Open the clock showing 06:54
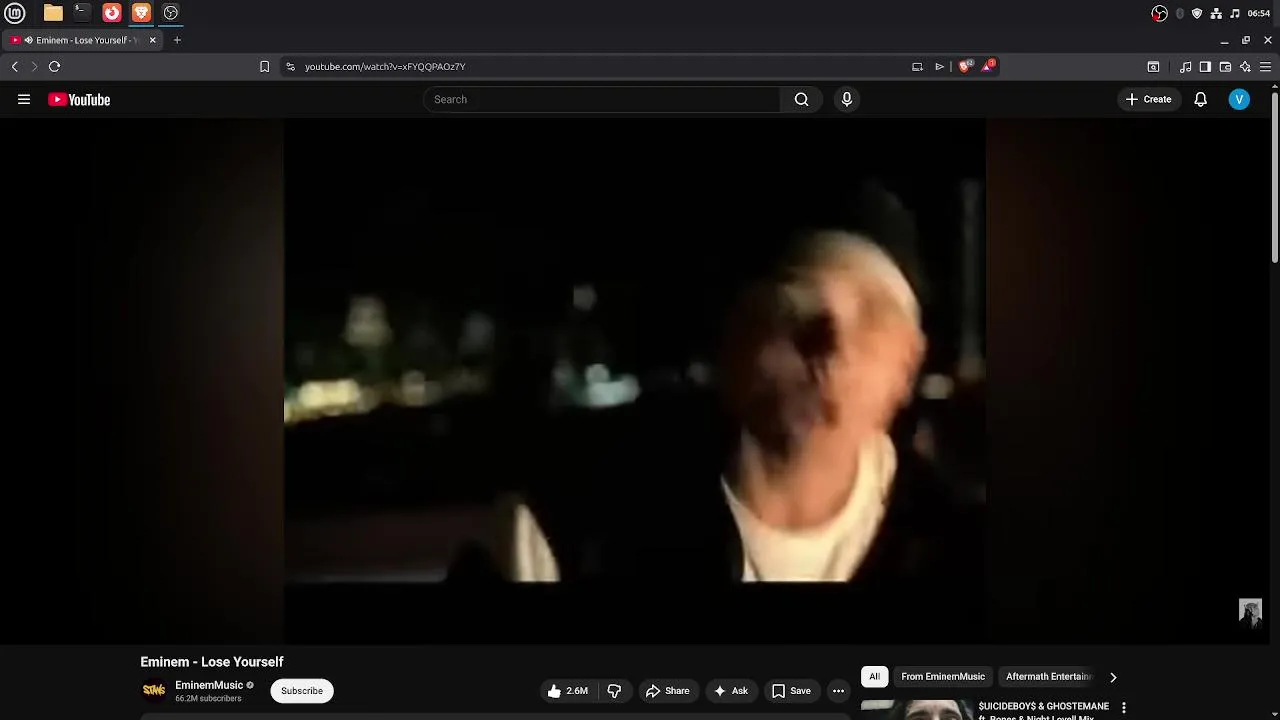Screen dimensions: 1280x720 tap(1259, 13)
